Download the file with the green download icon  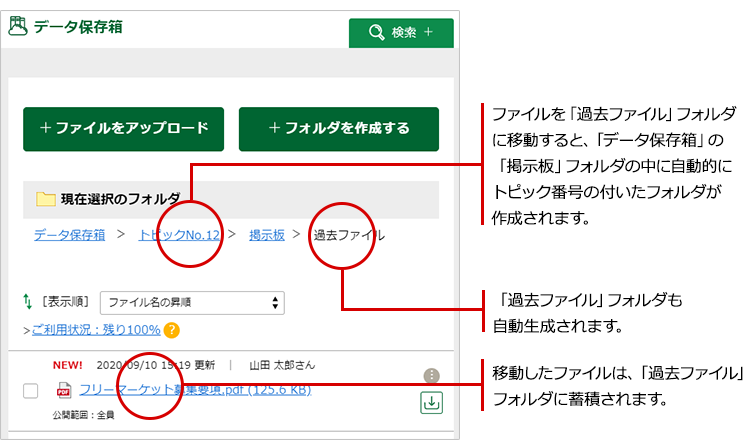(431, 402)
